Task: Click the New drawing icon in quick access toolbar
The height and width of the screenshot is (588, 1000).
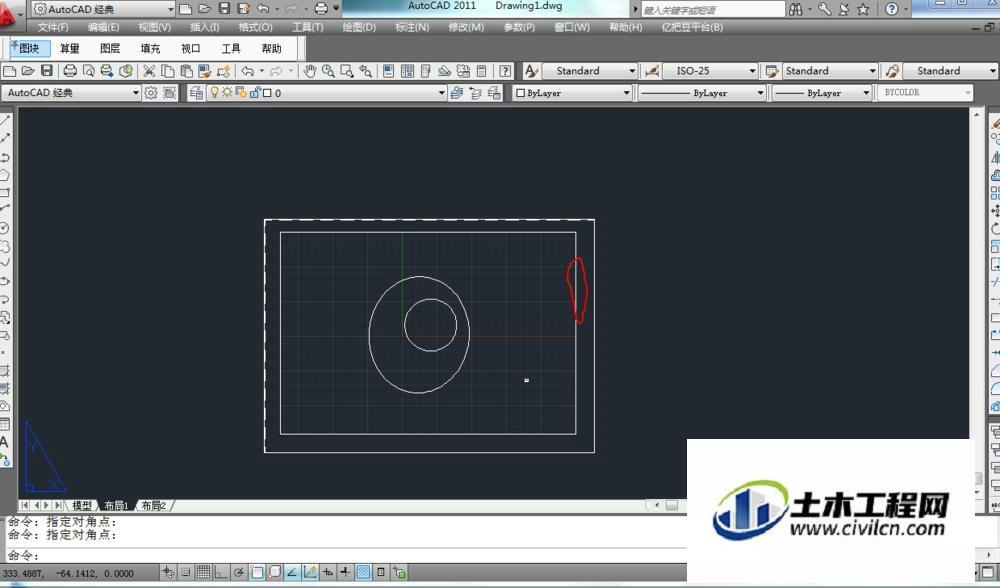Action: click(x=186, y=8)
